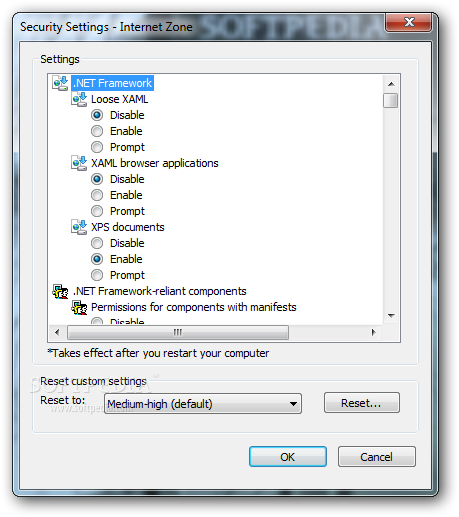Viewport: 459px width, 517px height.
Task: Click the XAML browser applications icon
Action: click(x=79, y=163)
